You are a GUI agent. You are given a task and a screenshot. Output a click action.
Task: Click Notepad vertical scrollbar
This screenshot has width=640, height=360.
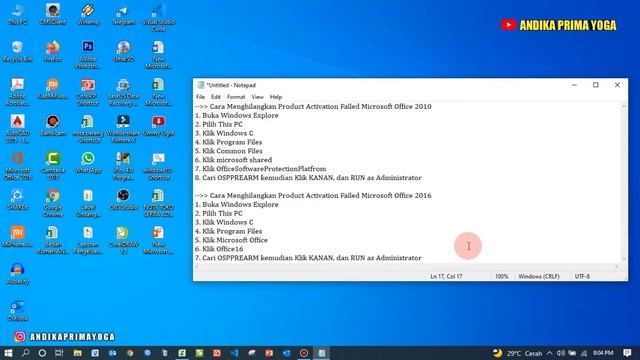click(x=624, y=182)
